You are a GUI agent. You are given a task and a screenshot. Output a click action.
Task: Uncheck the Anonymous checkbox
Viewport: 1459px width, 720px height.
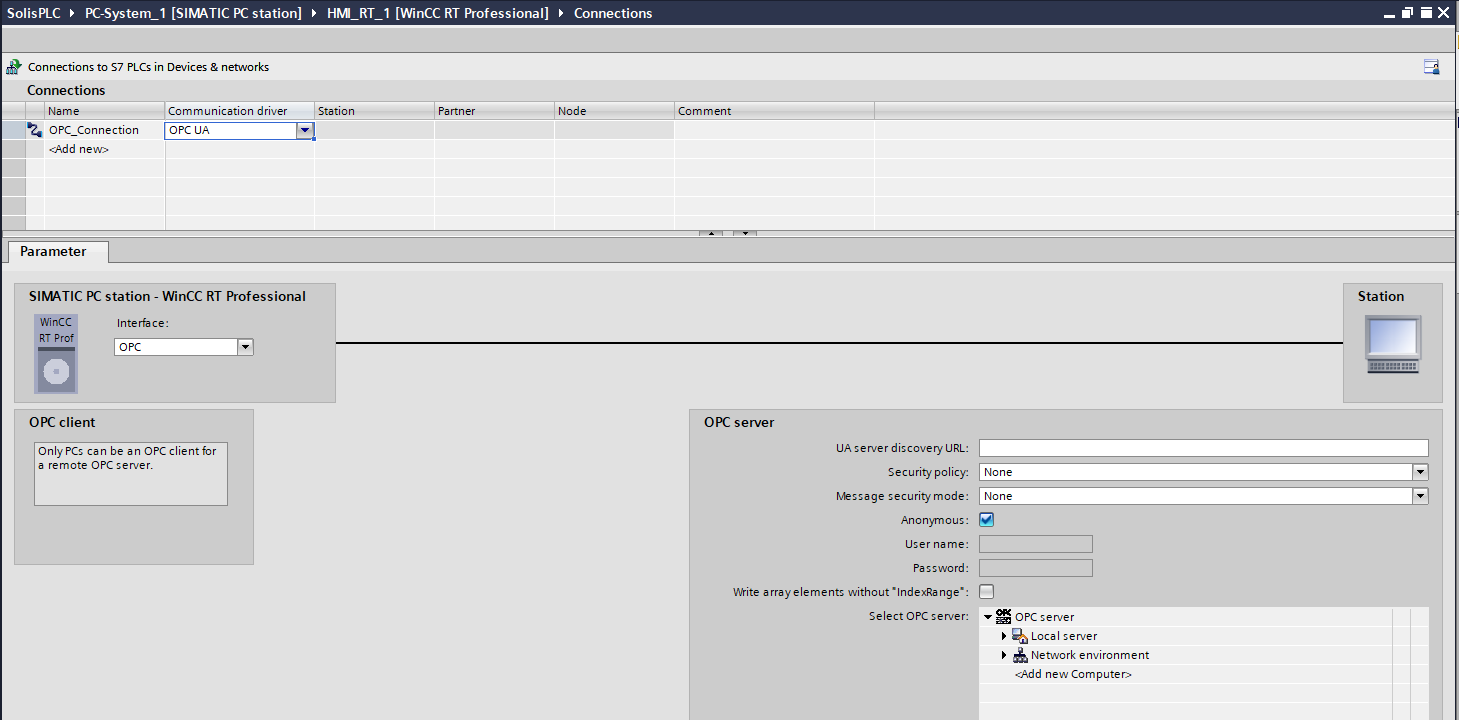(x=986, y=520)
